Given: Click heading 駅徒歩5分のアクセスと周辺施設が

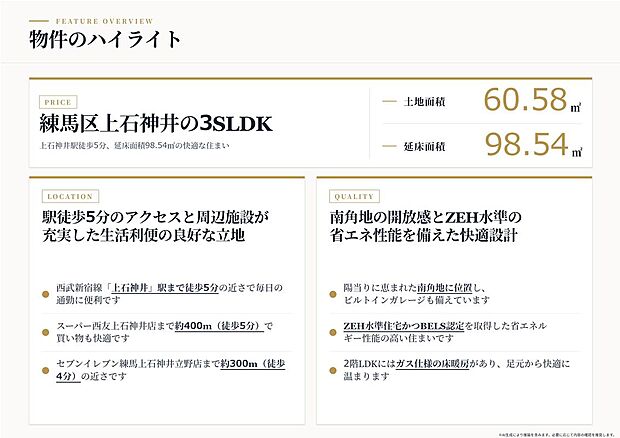Looking at the screenshot, I should [156, 217].
